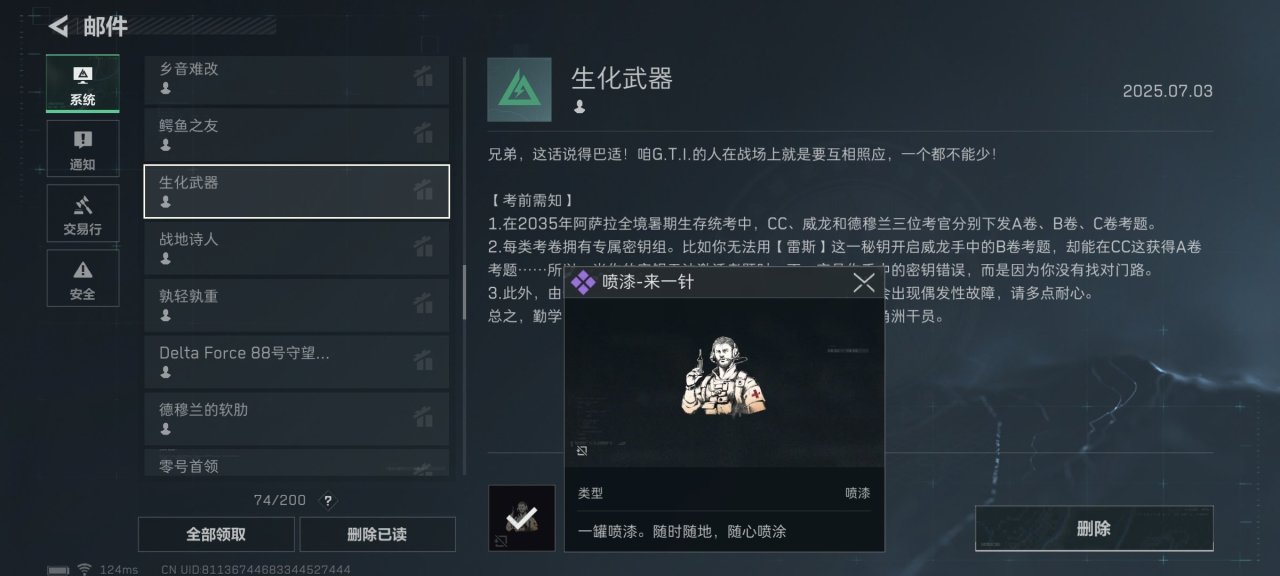Select the 战地诗人 mail
1280x576 pixels.
(x=297, y=248)
